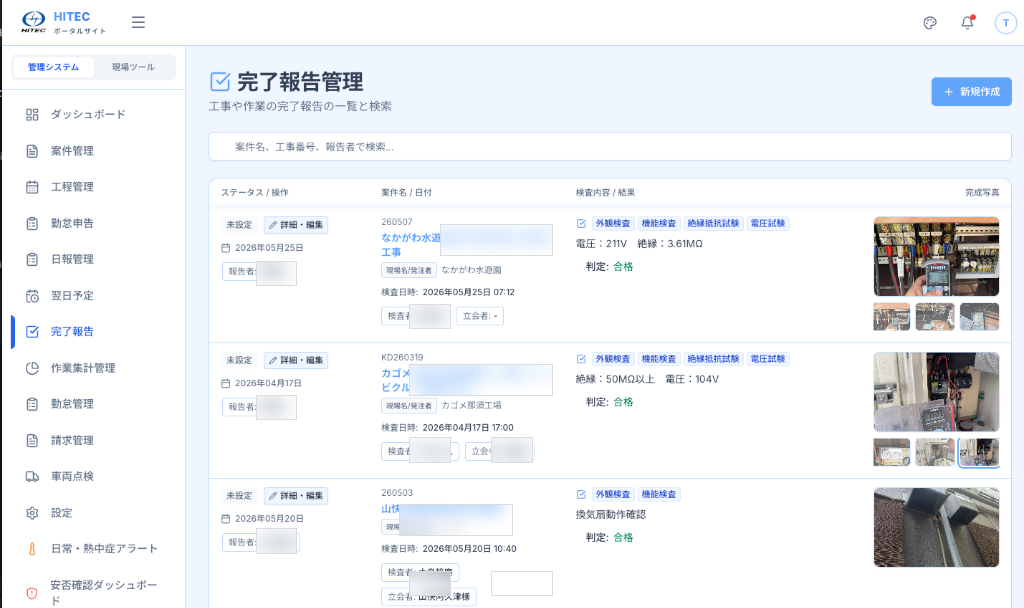The height and width of the screenshot is (608, 1024).
Task: Click the 請求管理 document icon
Action: pos(32,441)
